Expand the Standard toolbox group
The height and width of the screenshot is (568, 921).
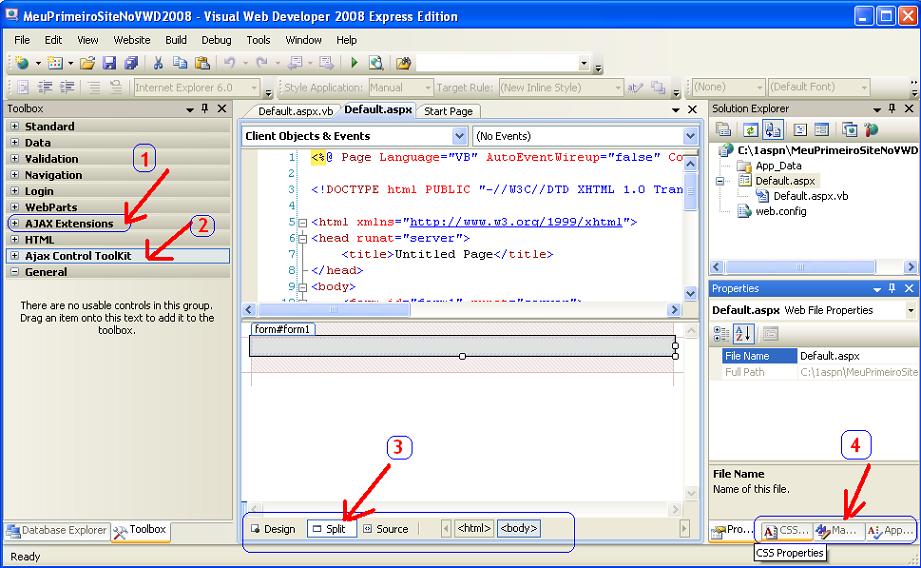[15, 126]
